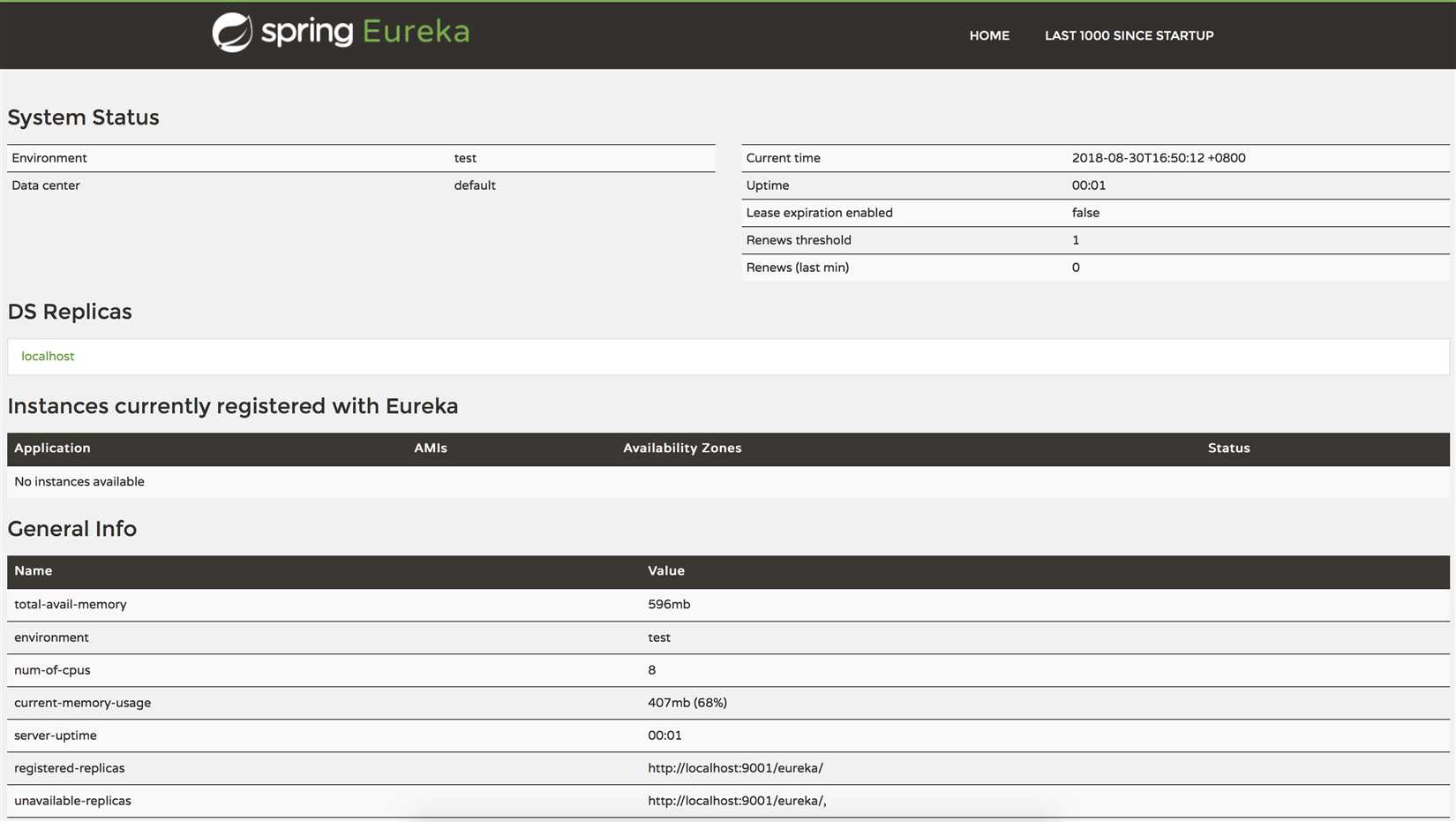Follow the localhost replica link
The image size is (1456, 822).
[x=48, y=356]
